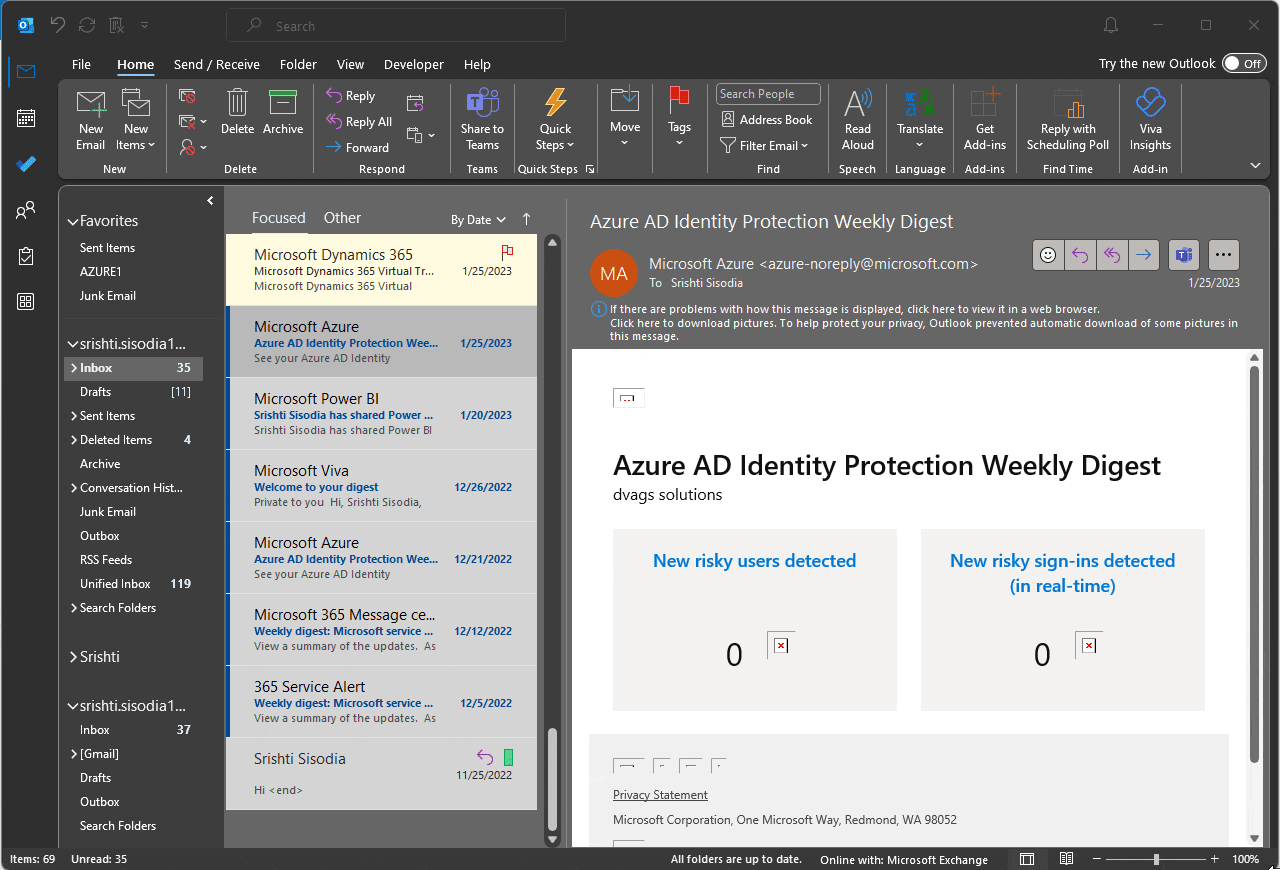Click the reading pane Reply arrow
Screen dimensions: 1280x870
pos(1080,255)
